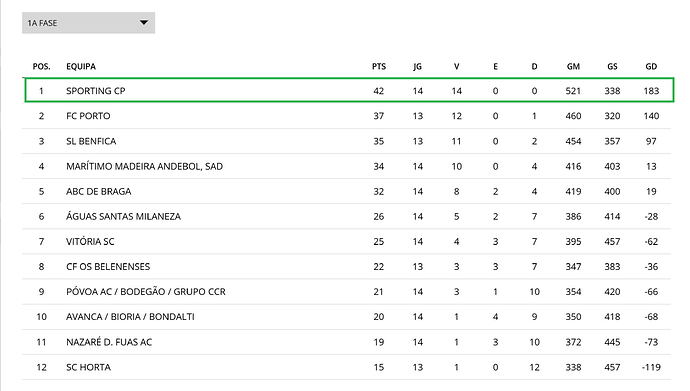
Task: Click the GM column header
Action: coord(573,66)
